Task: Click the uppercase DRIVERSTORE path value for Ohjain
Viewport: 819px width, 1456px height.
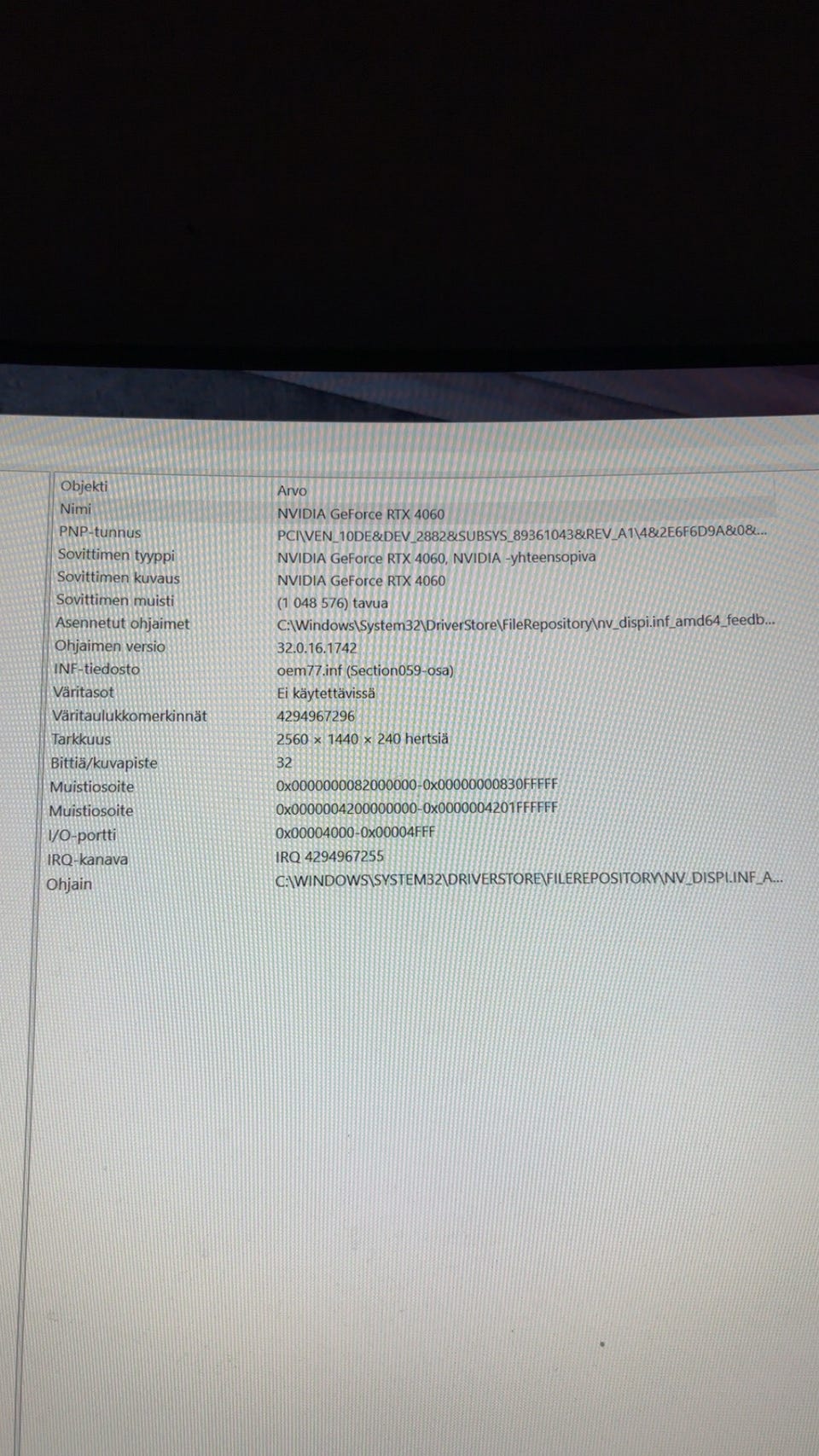Action: click(529, 879)
